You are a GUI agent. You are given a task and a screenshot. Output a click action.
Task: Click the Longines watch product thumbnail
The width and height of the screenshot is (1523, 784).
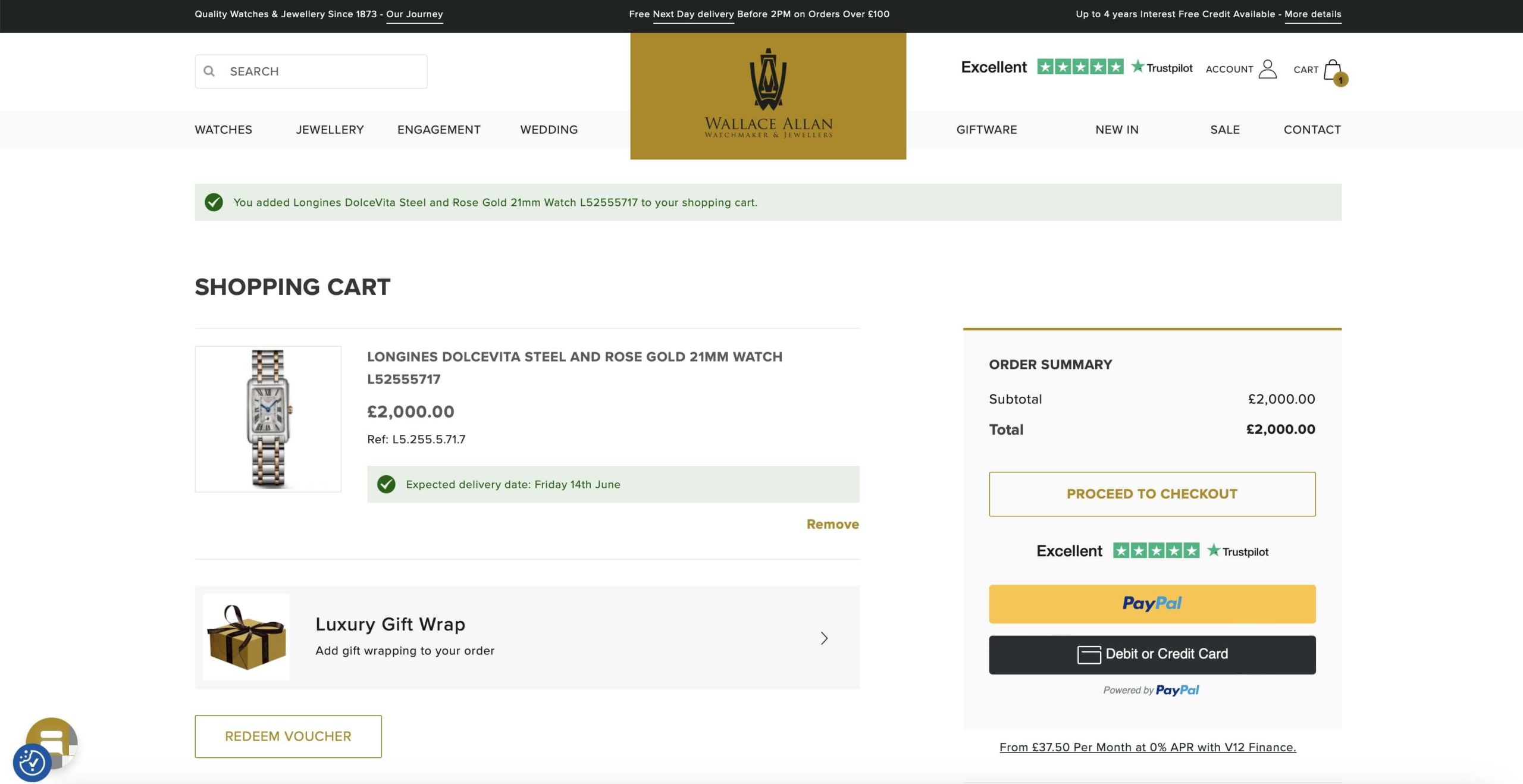(x=268, y=419)
